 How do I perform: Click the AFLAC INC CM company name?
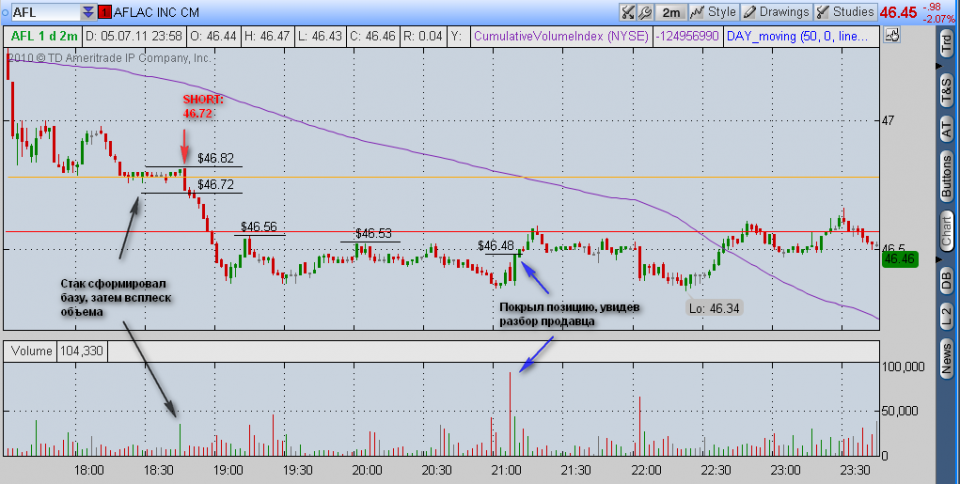point(156,12)
